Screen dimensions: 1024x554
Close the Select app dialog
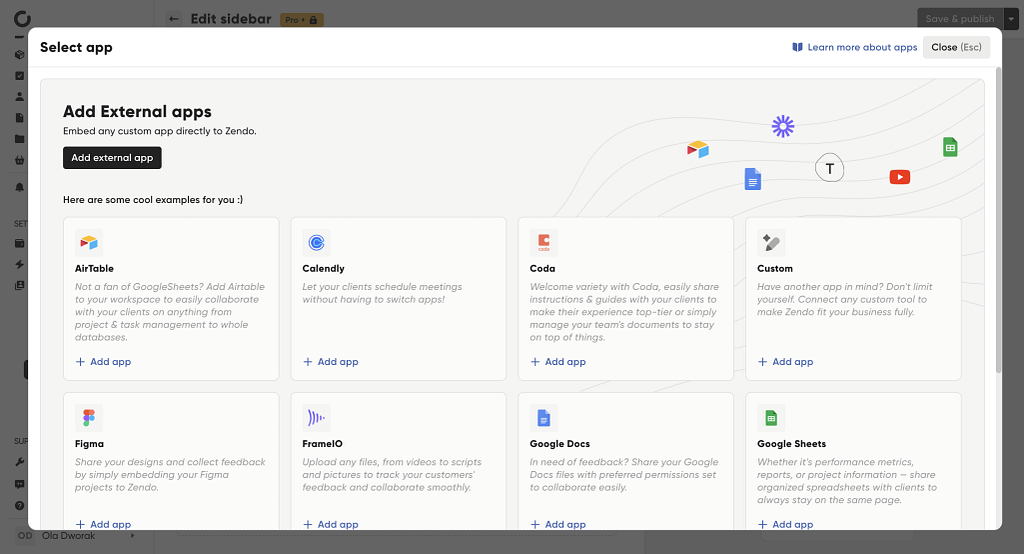(x=956, y=47)
